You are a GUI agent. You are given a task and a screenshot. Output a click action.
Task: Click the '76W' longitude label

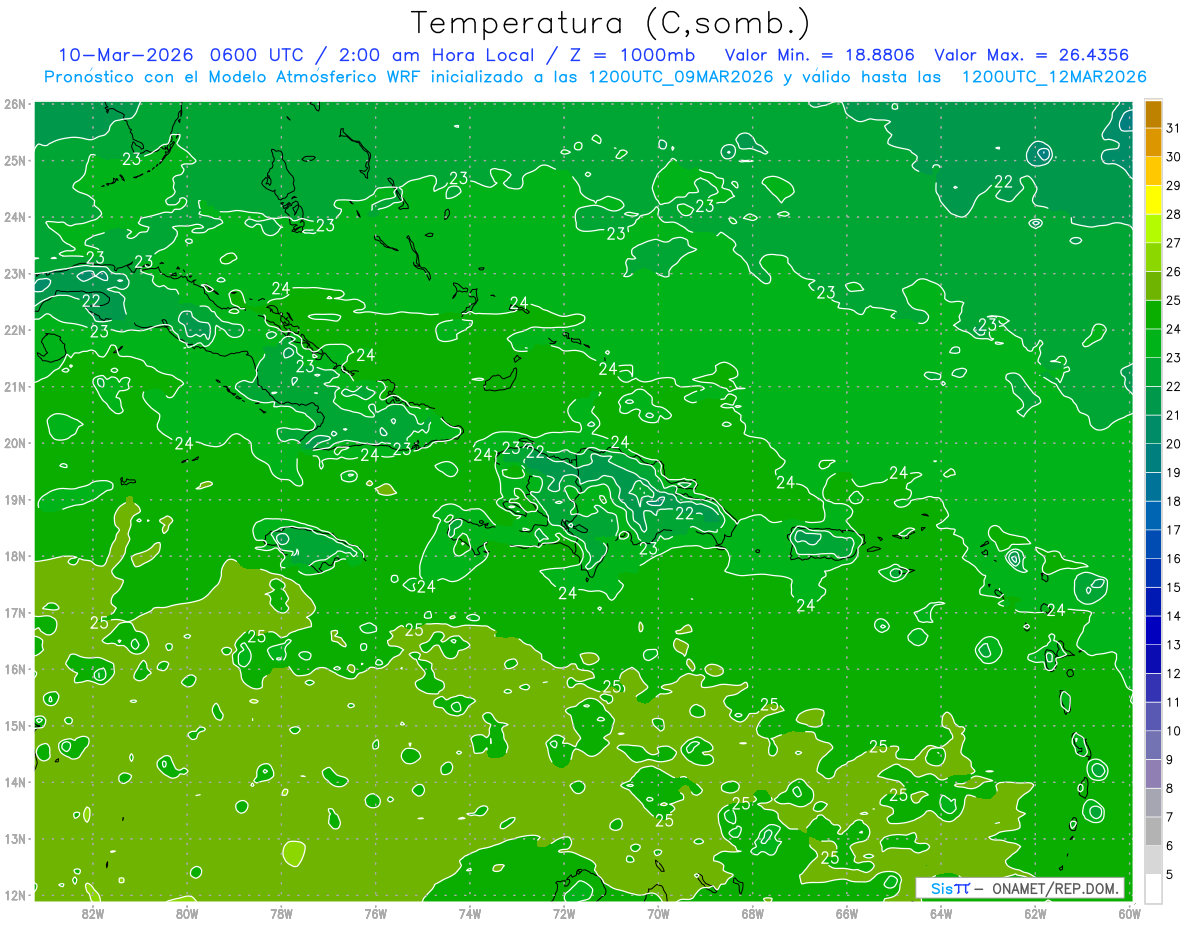point(375,913)
